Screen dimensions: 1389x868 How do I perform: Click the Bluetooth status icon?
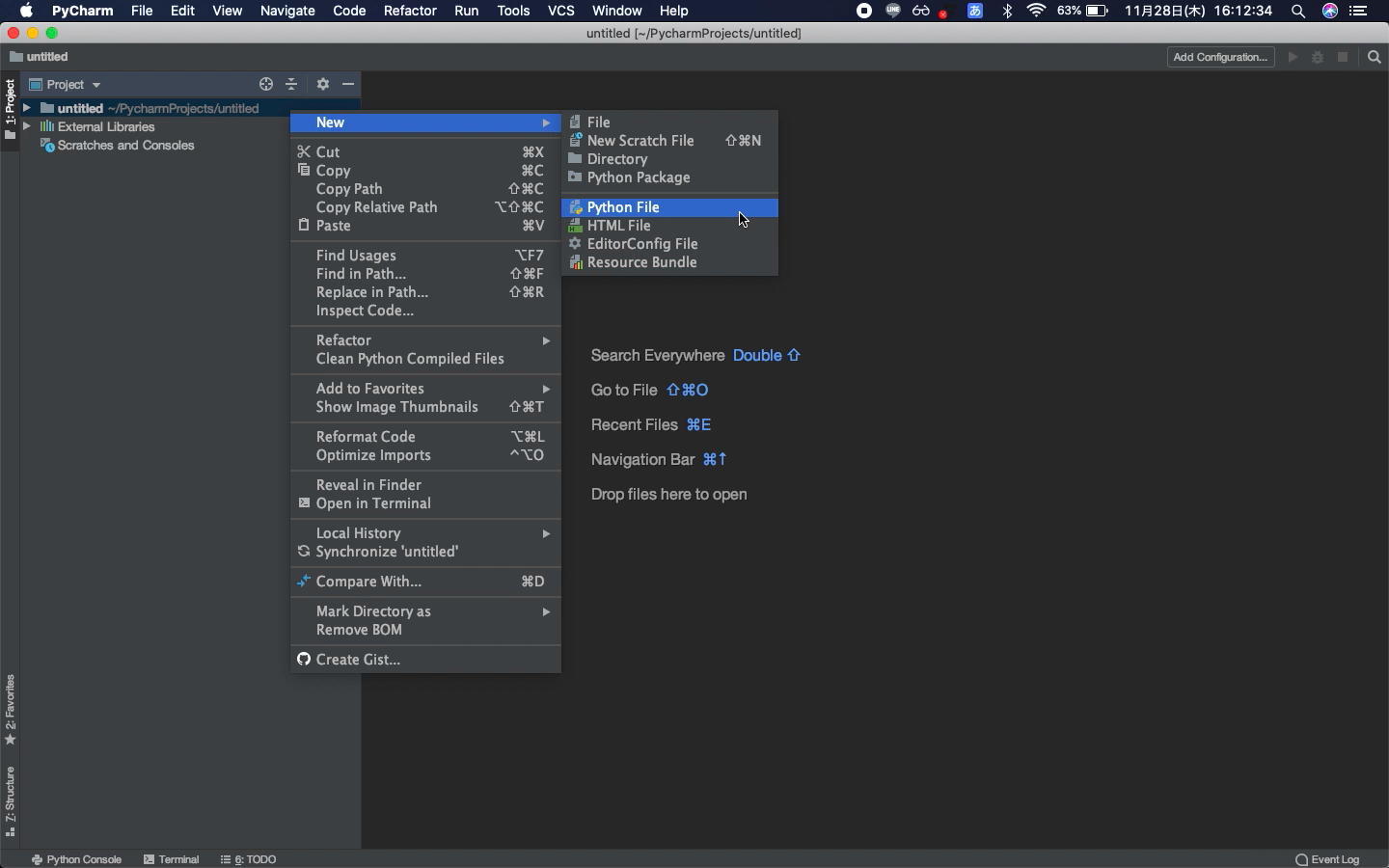point(1007,11)
